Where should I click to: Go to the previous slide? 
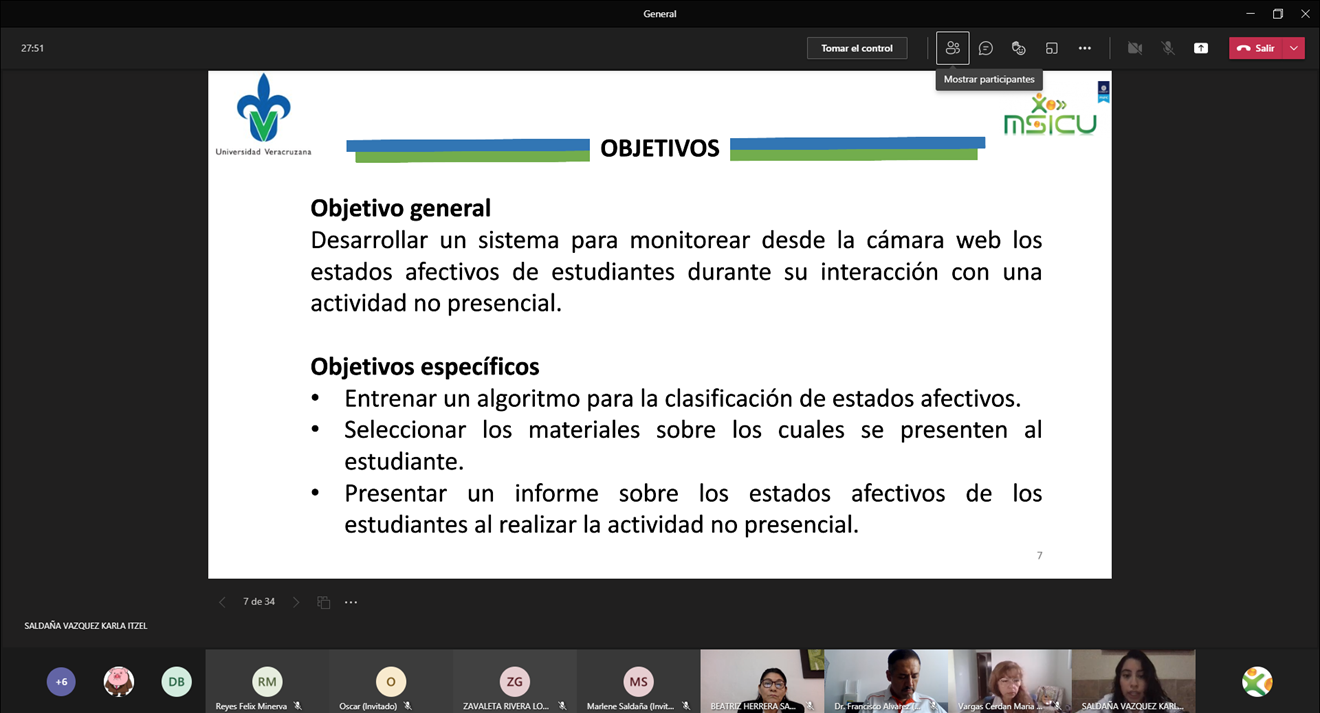[x=222, y=602]
